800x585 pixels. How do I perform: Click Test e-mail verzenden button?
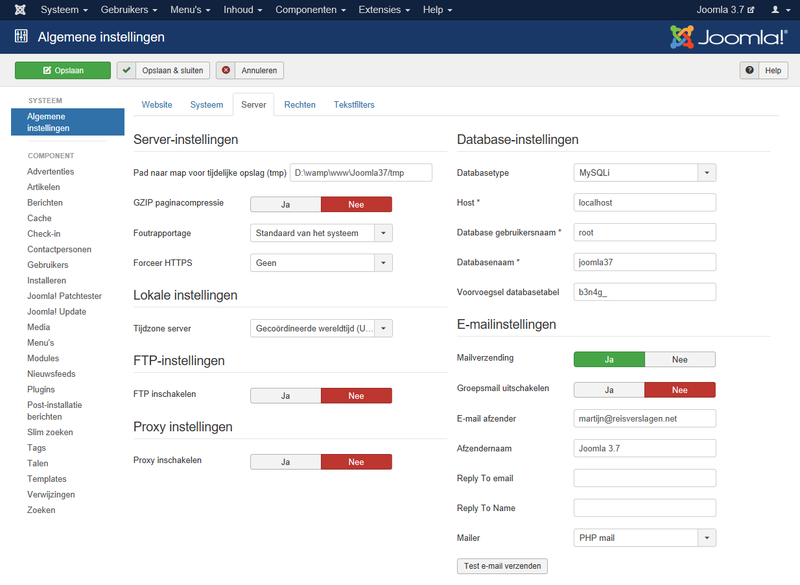pyautogui.click(x=503, y=566)
